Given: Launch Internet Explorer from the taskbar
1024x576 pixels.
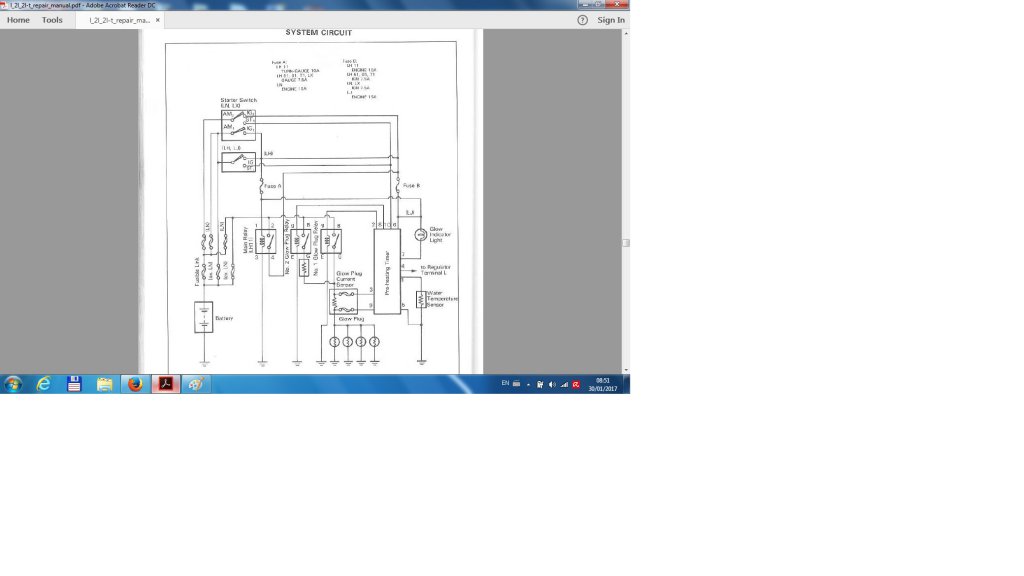Looking at the screenshot, I should (44, 384).
